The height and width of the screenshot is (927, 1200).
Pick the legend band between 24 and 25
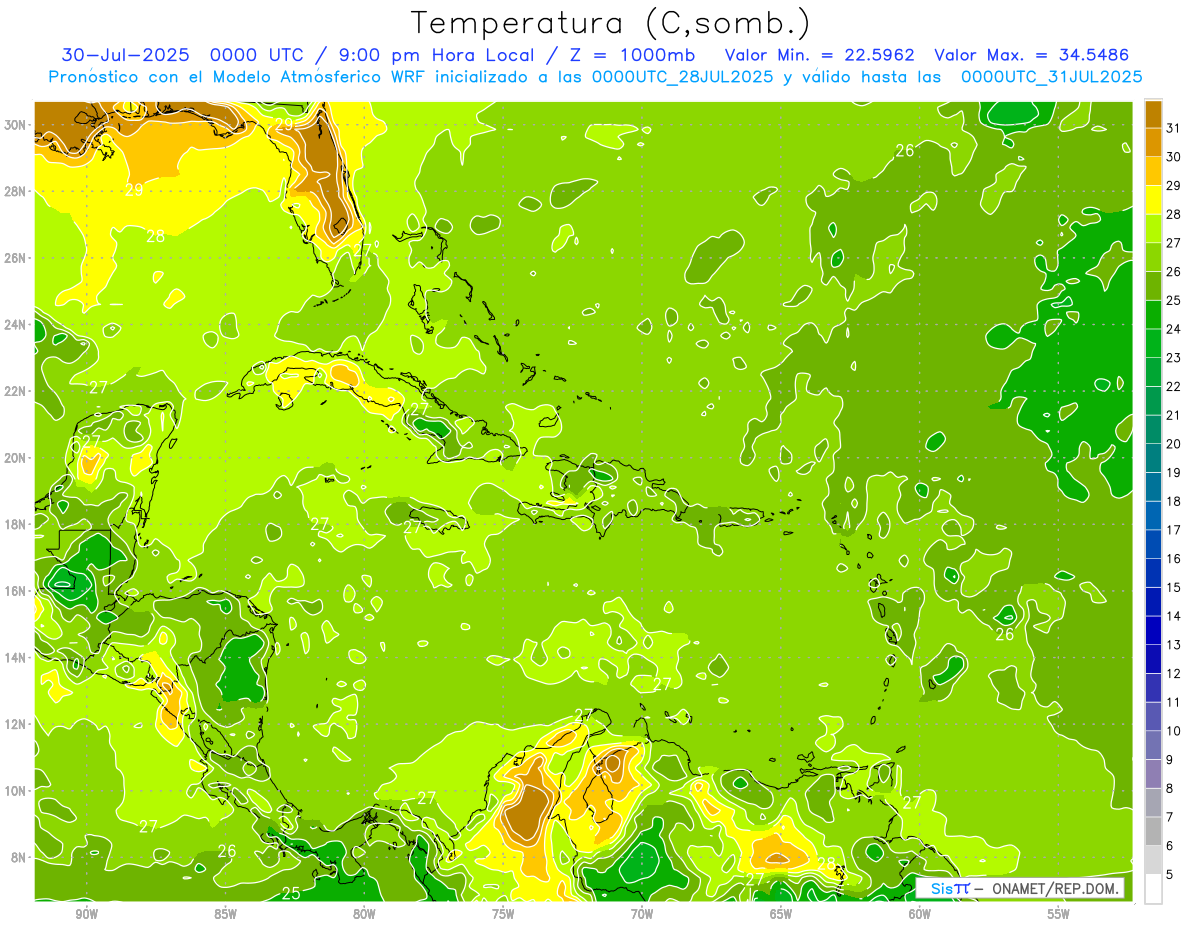(x=1153, y=315)
